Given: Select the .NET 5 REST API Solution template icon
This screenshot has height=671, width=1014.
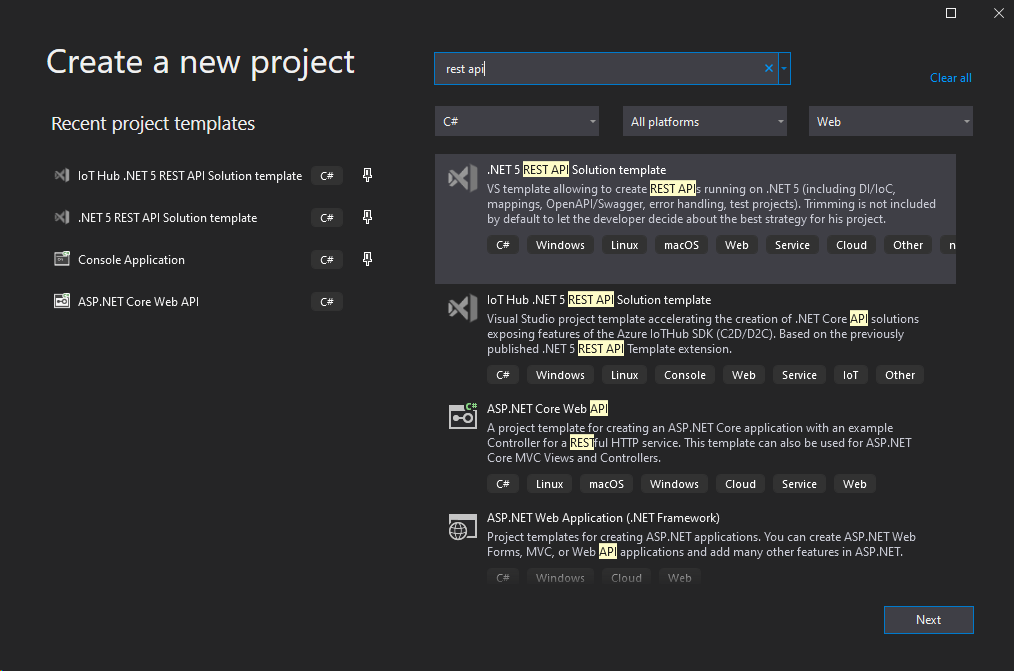Looking at the screenshot, I should (x=462, y=178).
